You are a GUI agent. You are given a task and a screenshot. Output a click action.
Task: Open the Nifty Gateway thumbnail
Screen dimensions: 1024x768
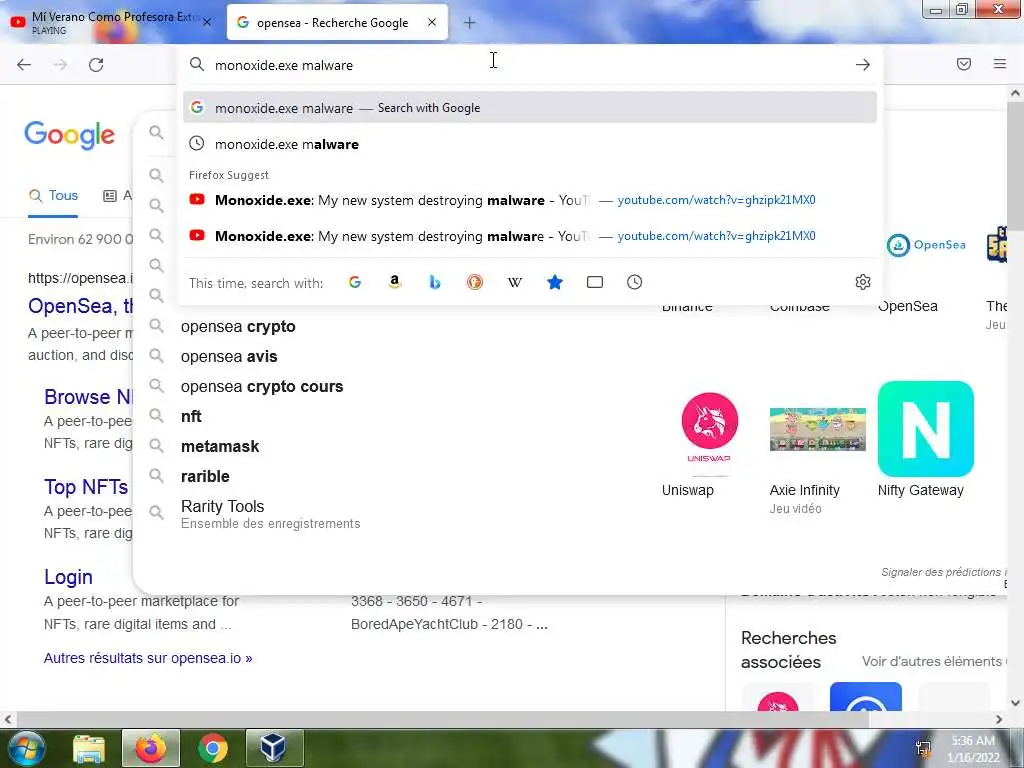pos(925,429)
